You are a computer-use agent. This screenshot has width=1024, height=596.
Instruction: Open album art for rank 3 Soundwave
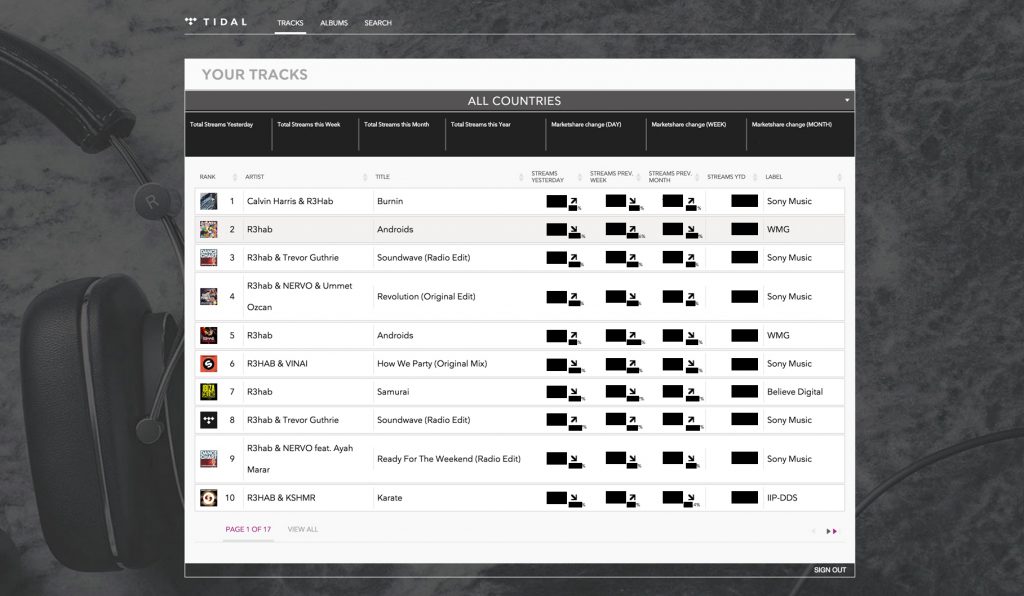point(208,257)
